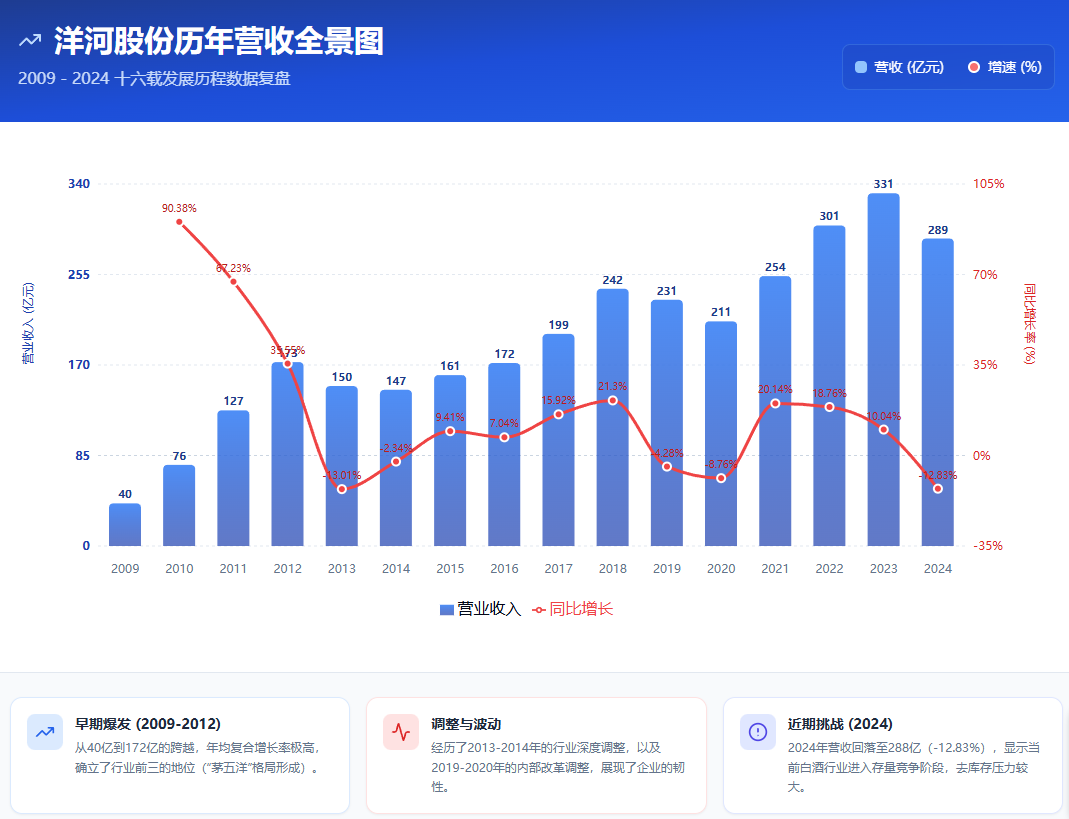This screenshot has width=1069, height=819.
Task: Click the 调整与波动 card heading
Action: [x=466, y=724]
